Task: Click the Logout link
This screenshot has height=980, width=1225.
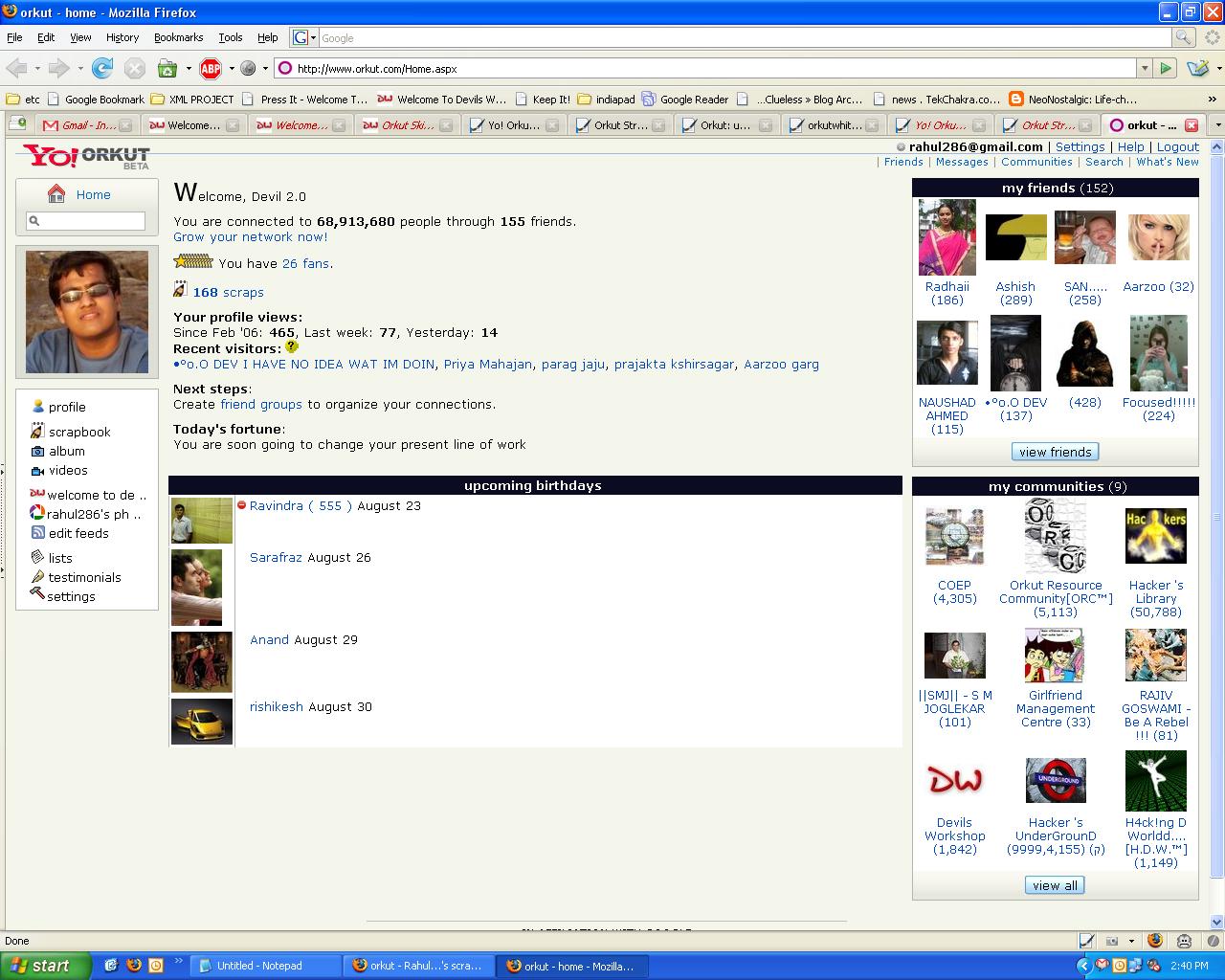Action: click(1177, 146)
